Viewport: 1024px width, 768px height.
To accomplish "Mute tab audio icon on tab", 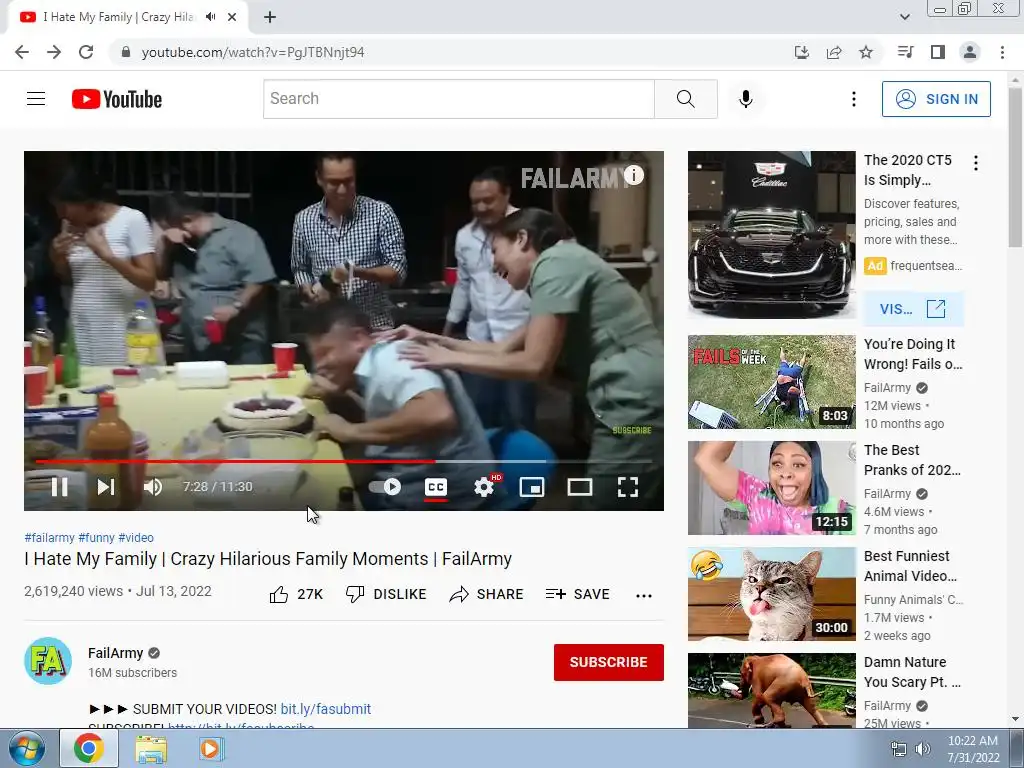I will click(x=210, y=17).
